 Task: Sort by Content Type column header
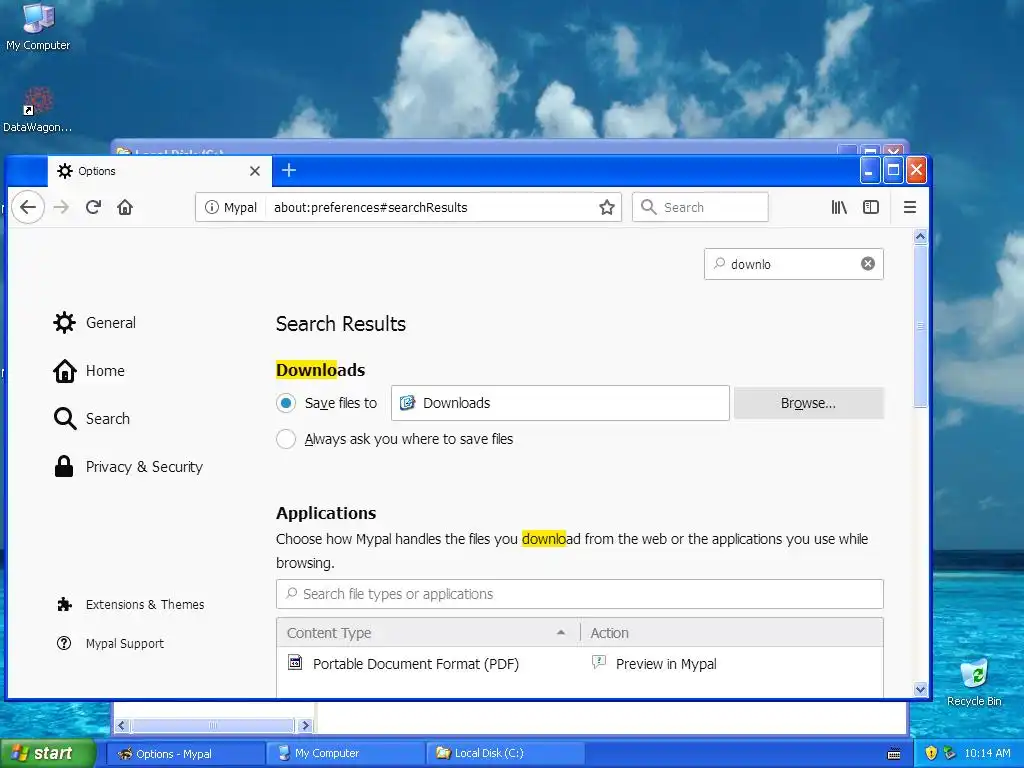428,633
